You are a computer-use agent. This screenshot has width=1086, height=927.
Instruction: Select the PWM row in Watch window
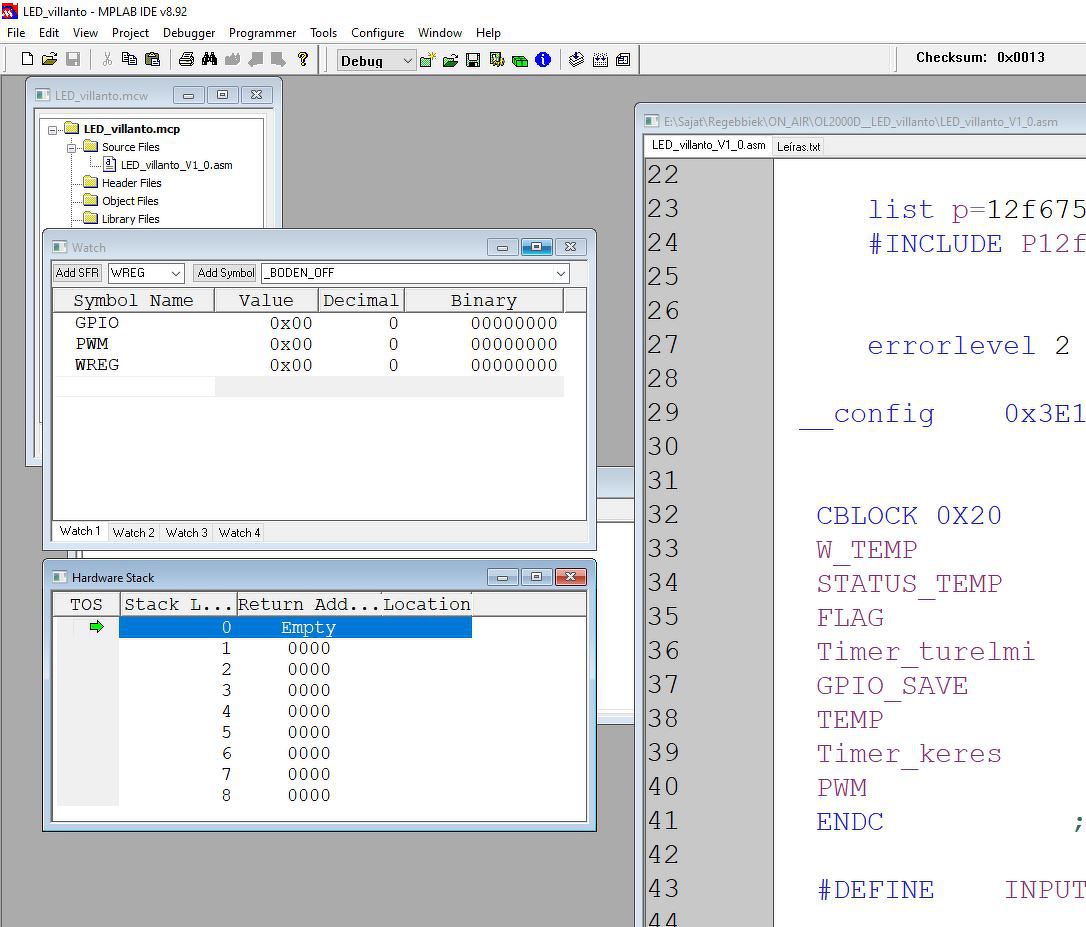[92, 344]
